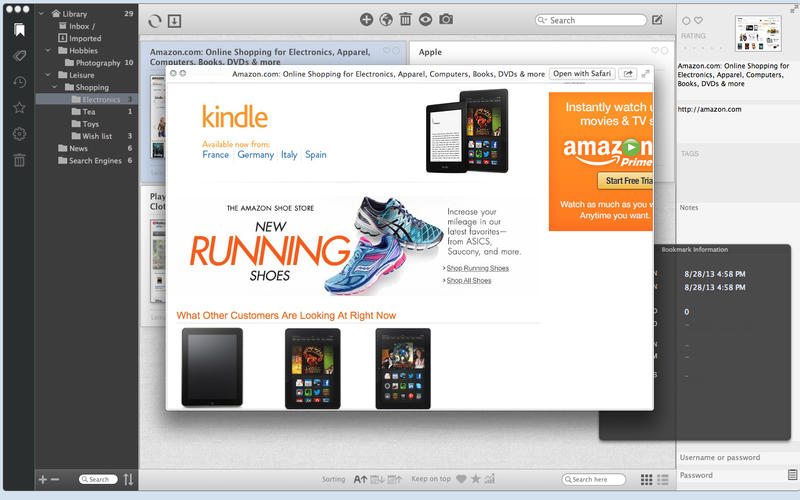Click the sync refresh icon in the toolbar
The image size is (800, 500).
click(155, 21)
